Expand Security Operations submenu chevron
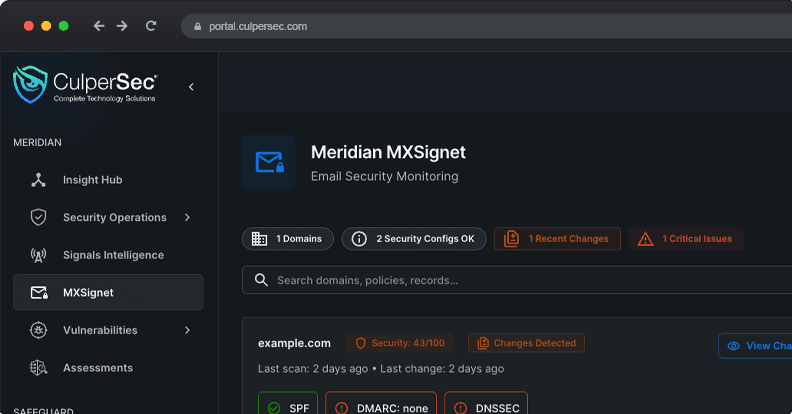 [187, 217]
